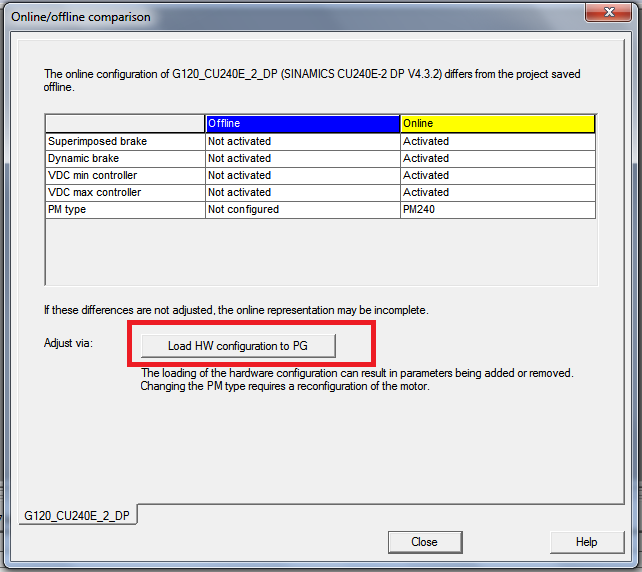This screenshot has width=642, height=572.
Task: Click the Offline column header
Action: tap(303, 123)
